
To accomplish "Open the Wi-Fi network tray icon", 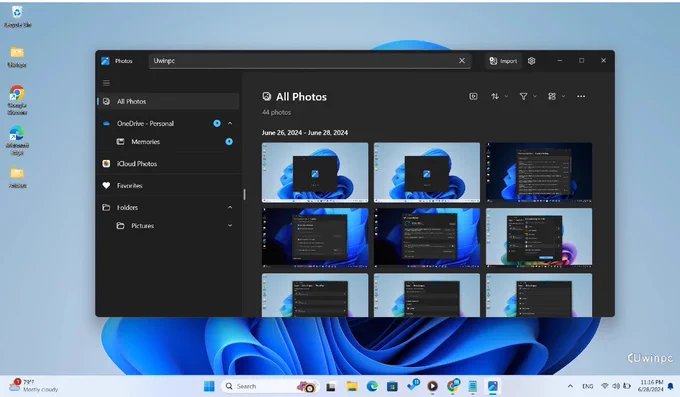I will tap(605, 386).
